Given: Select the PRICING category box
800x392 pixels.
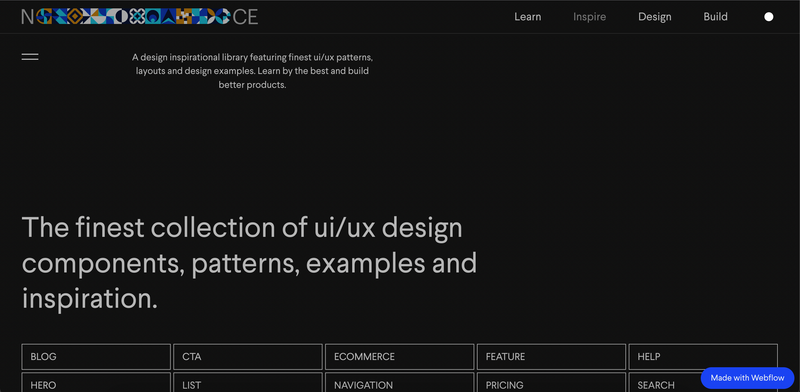Looking at the screenshot, I should pyautogui.click(x=552, y=382).
